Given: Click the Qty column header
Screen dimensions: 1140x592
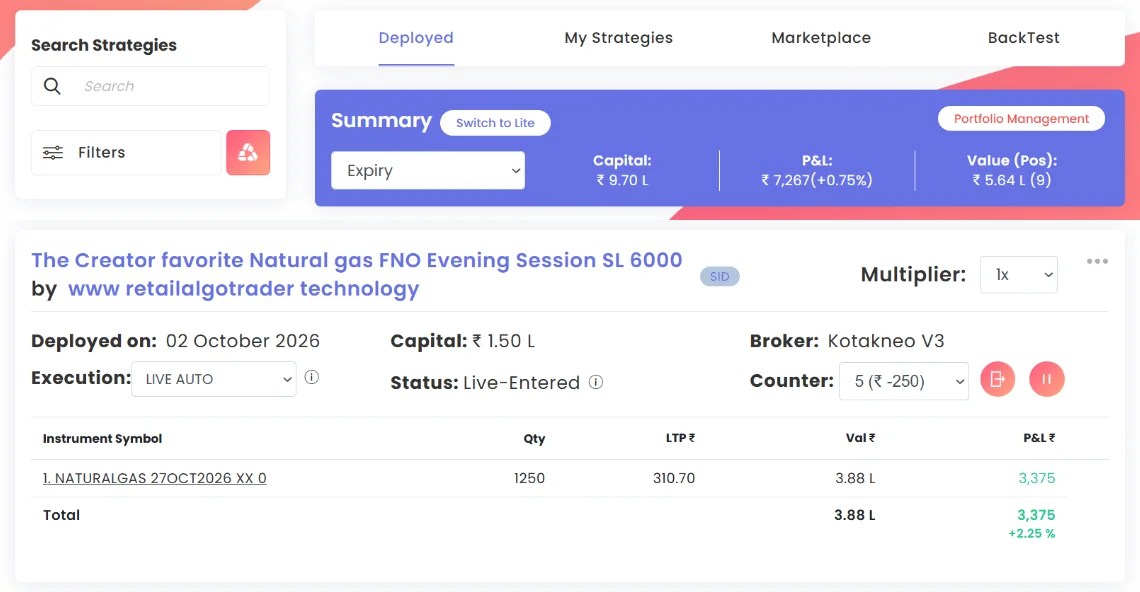Looking at the screenshot, I should (534, 439).
